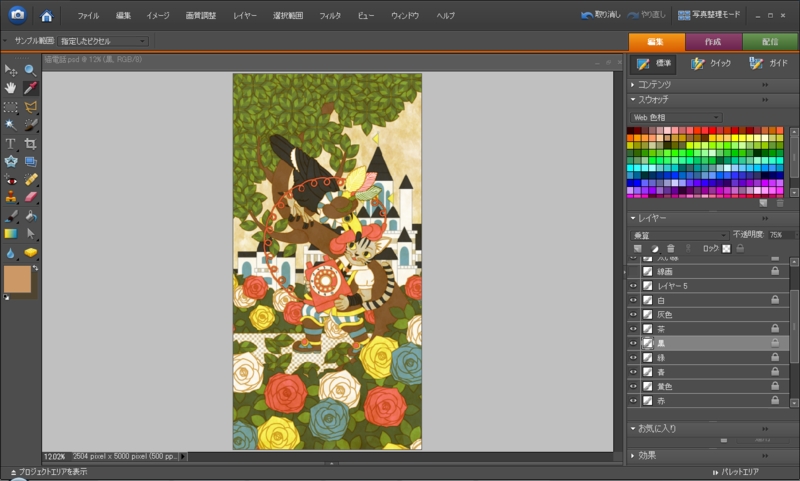Collapse the スウォッチ panel

click(633, 99)
